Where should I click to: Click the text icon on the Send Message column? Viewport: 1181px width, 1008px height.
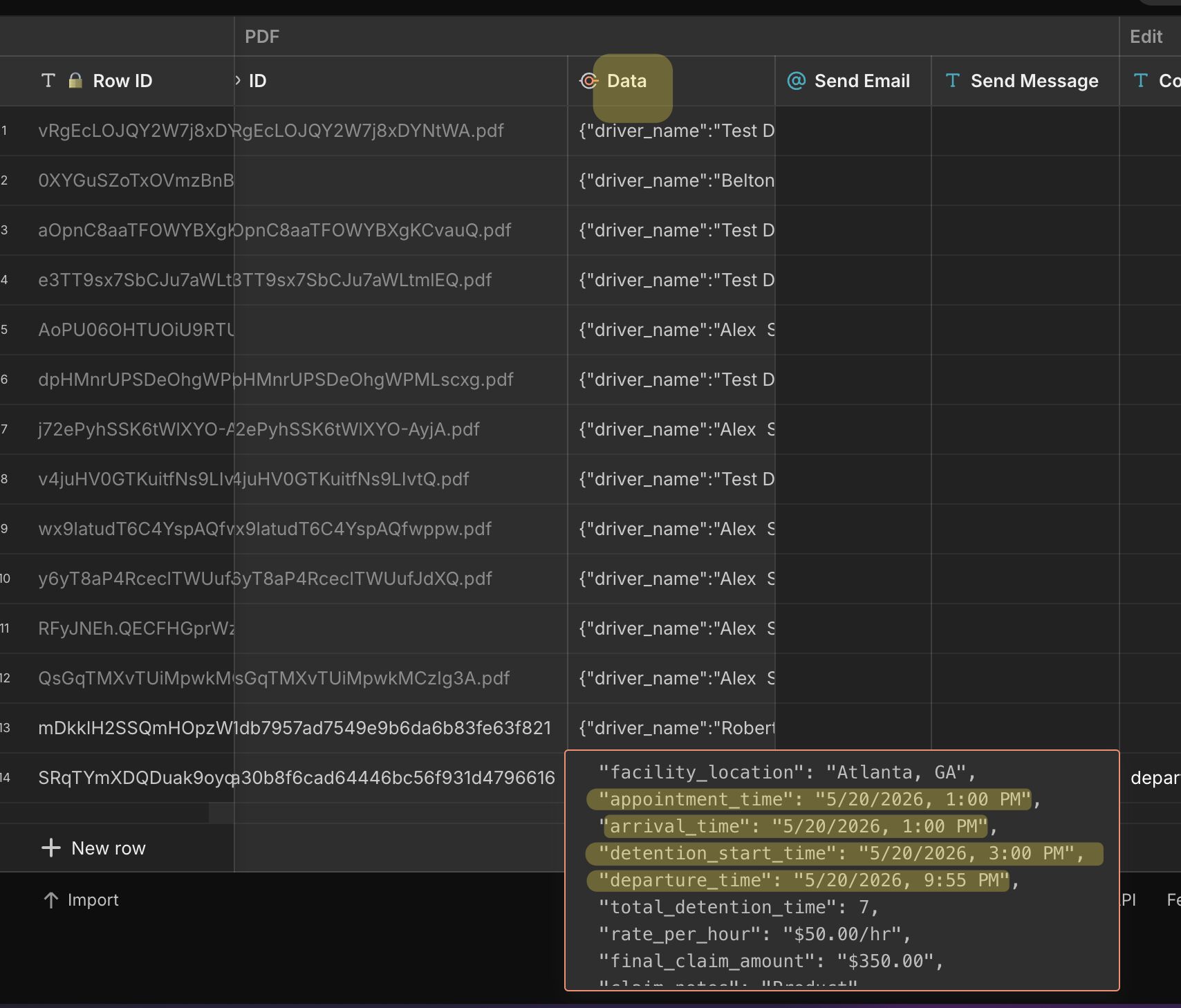(x=952, y=81)
